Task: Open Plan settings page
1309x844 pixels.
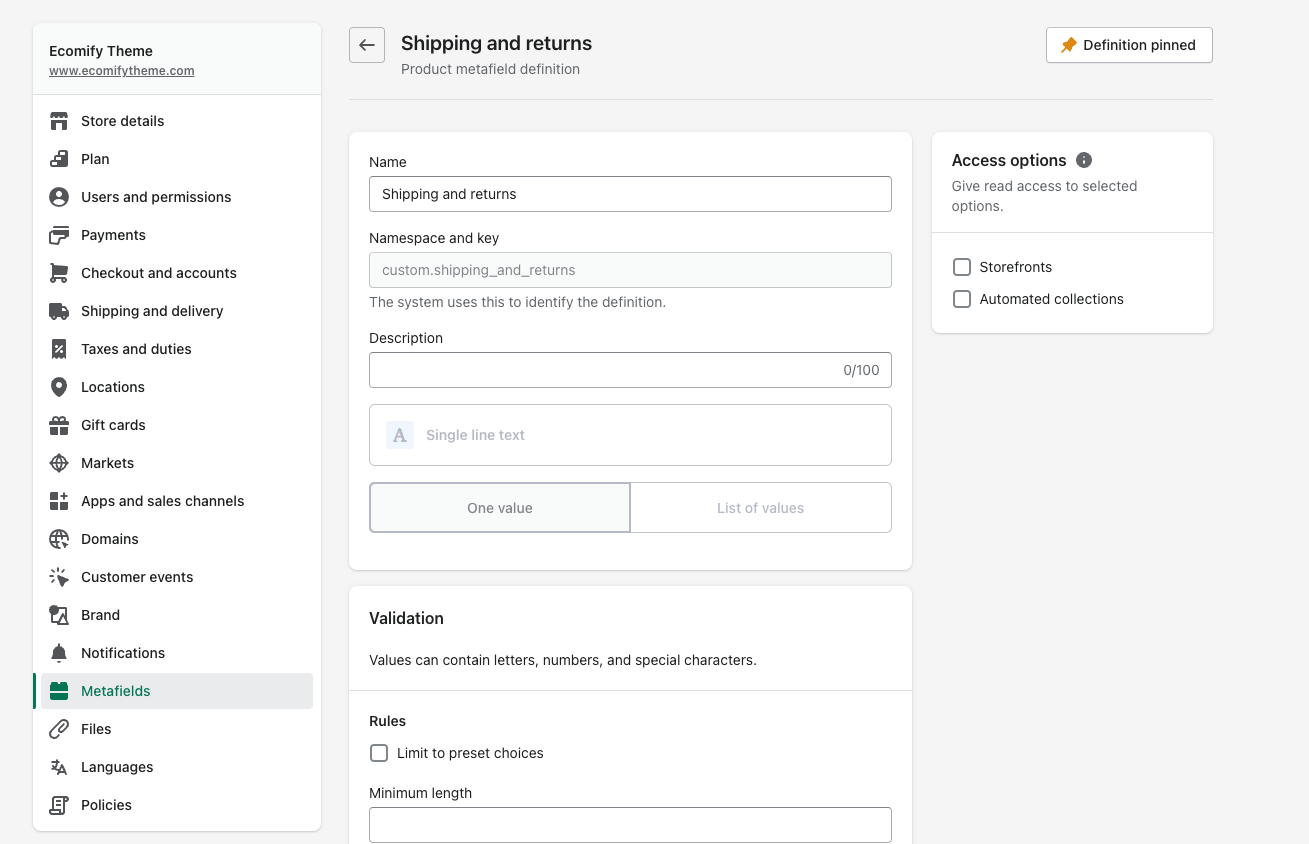Action: pos(177,159)
